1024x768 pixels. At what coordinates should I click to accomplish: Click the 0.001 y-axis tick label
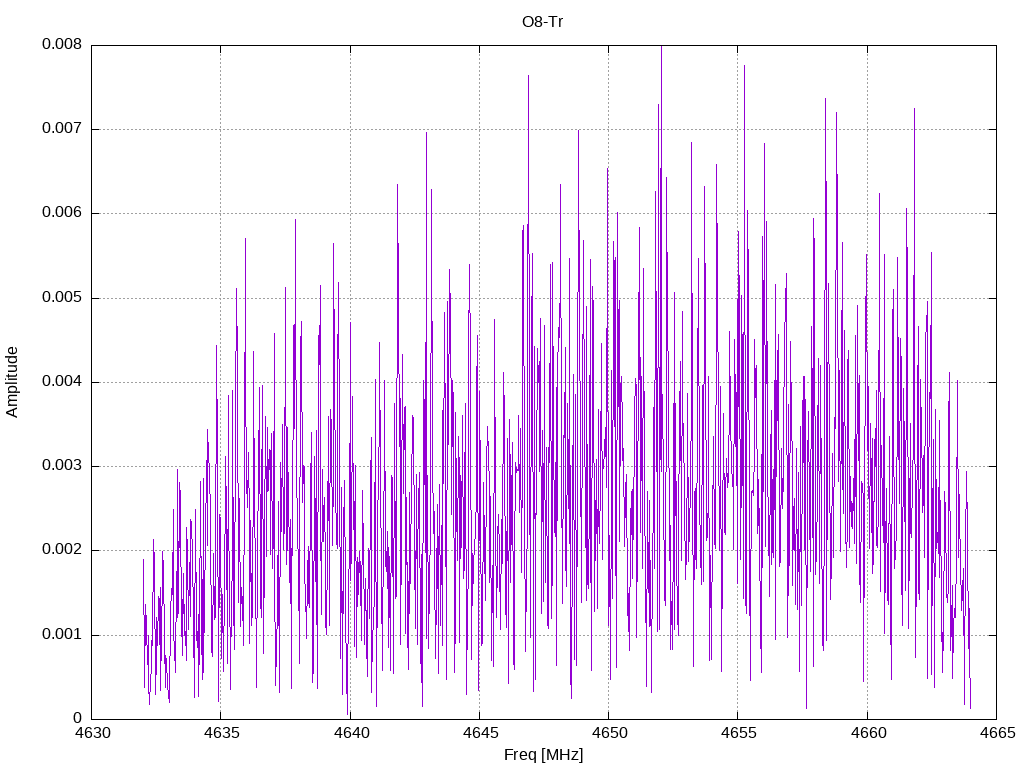[62, 635]
